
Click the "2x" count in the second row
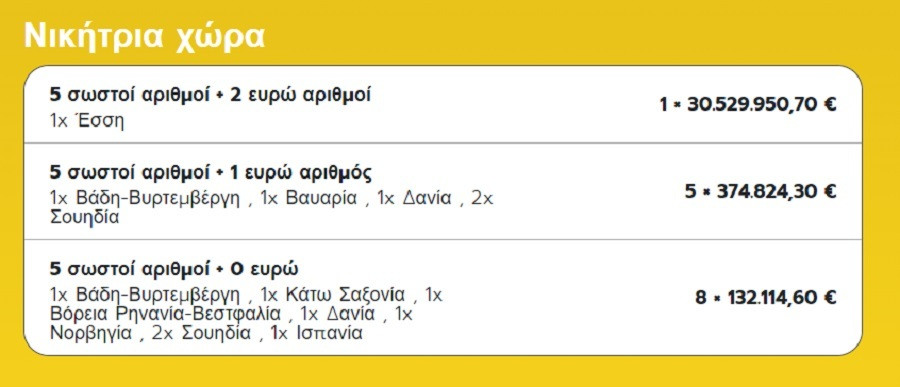click(482, 199)
